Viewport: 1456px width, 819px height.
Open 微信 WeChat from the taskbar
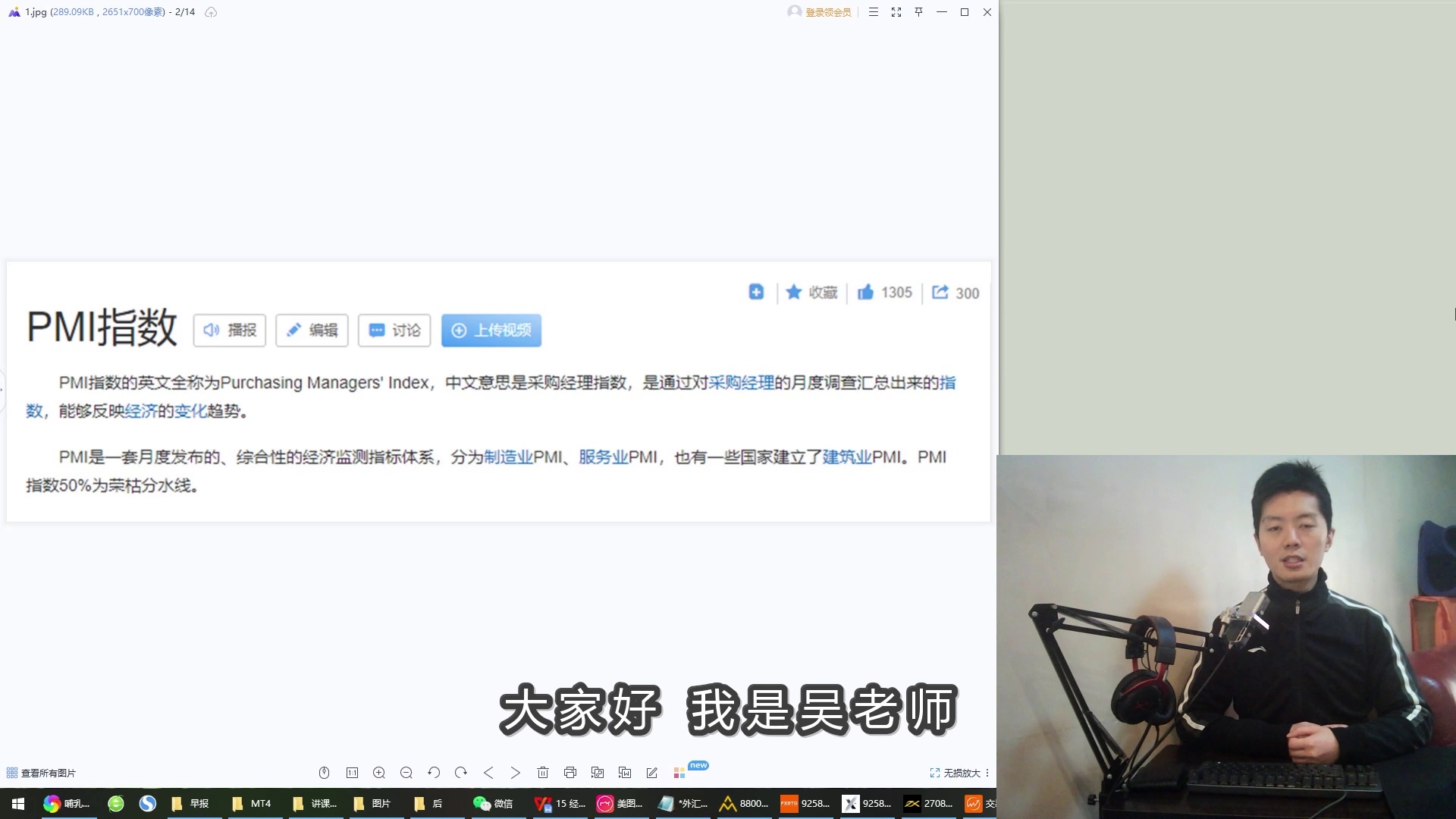[493, 804]
